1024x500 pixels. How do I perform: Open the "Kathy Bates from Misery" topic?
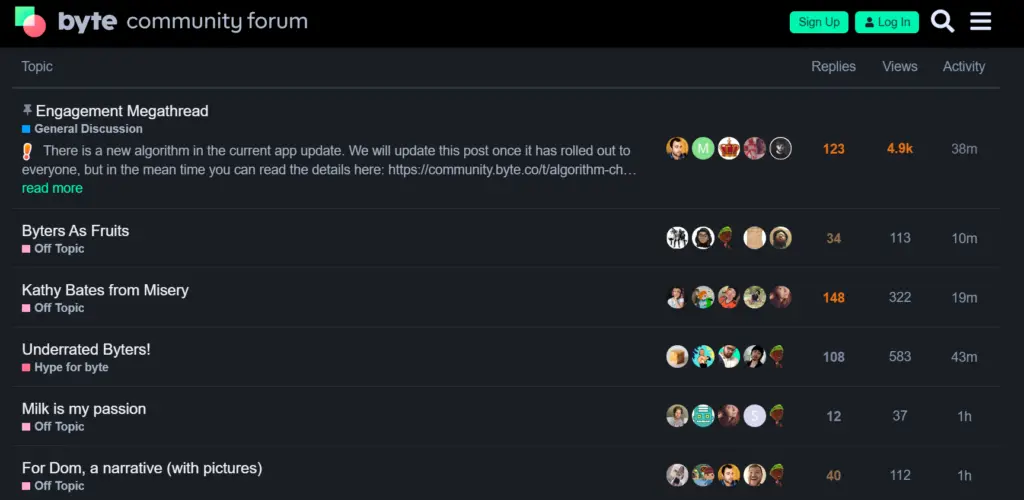105,290
